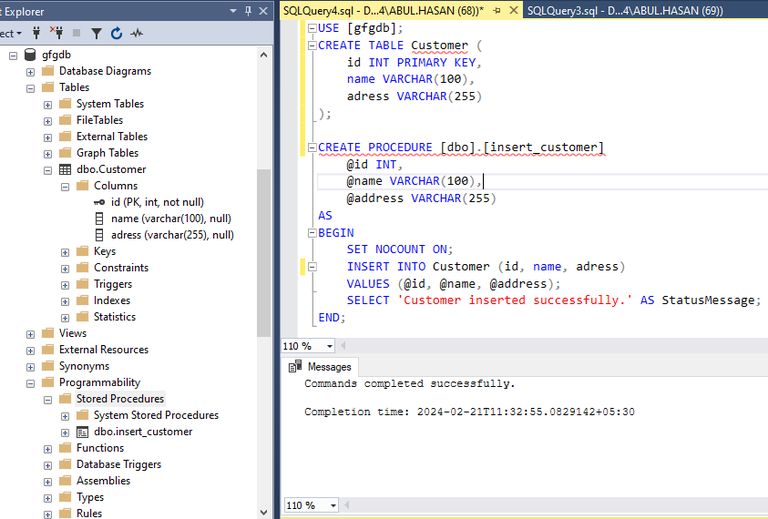768x519 pixels.
Task: Expand the System Tables node
Action: coord(48,105)
